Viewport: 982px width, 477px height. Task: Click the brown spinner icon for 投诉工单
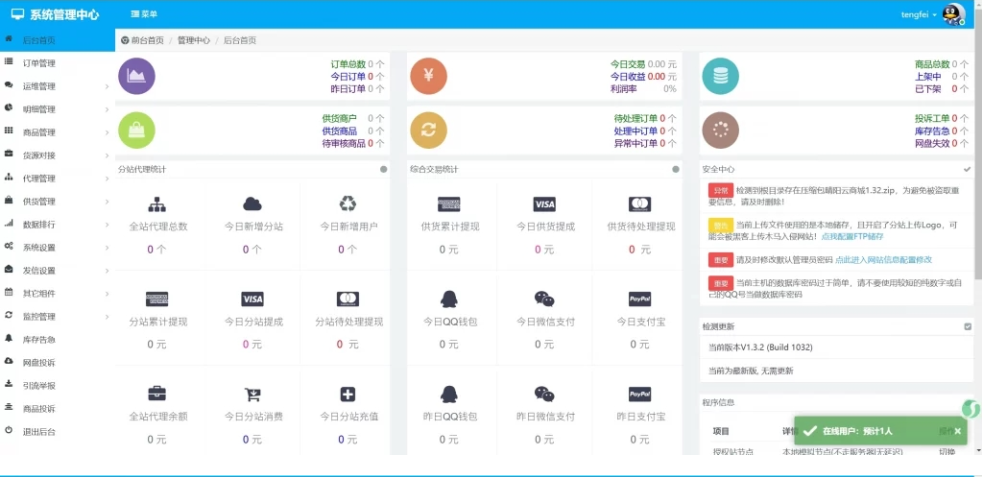[720, 130]
